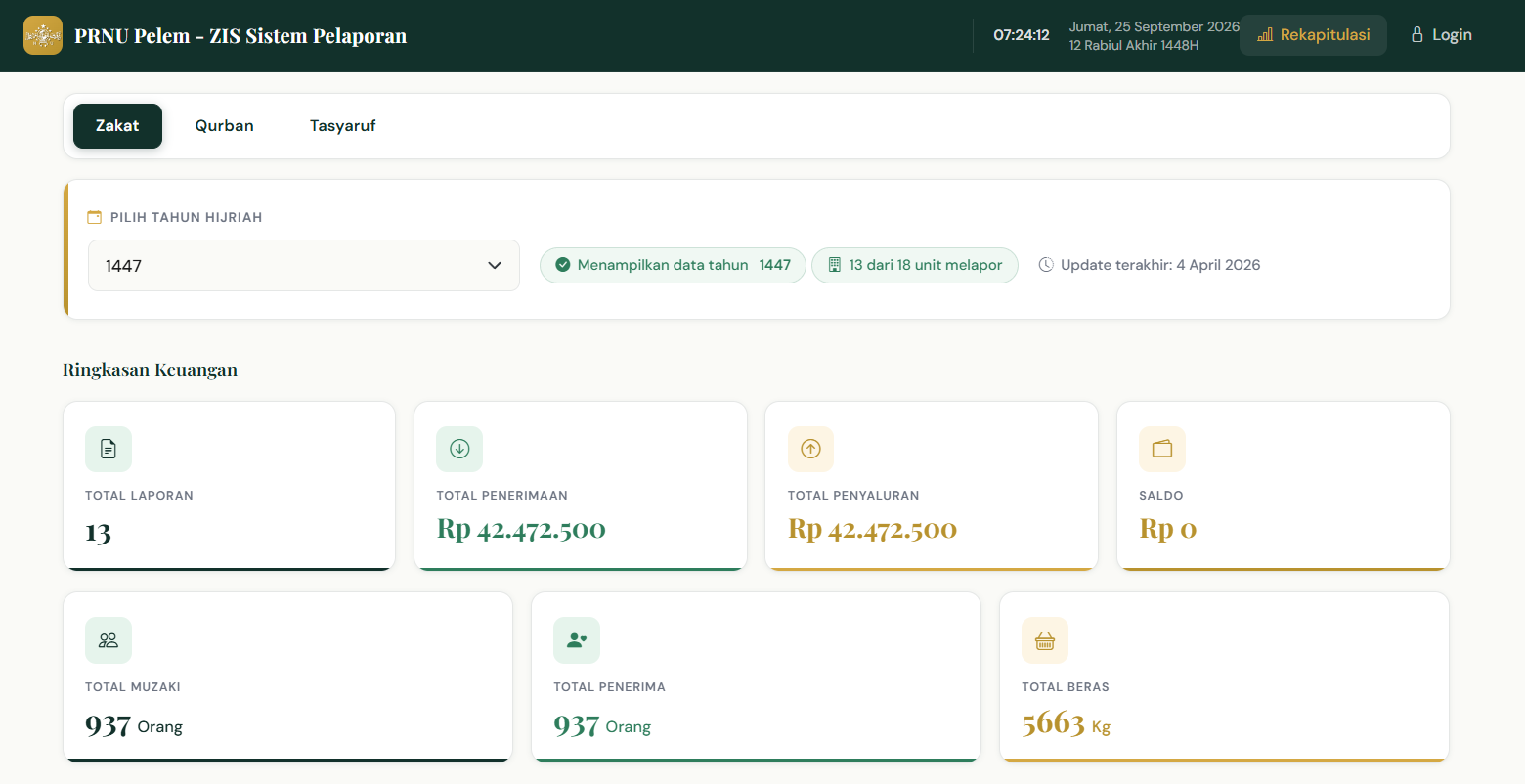Image resolution: width=1525 pixels, height=784 pixels.
Task: Click the clock icon beside Update terakhir
Action: [1046, 265]
